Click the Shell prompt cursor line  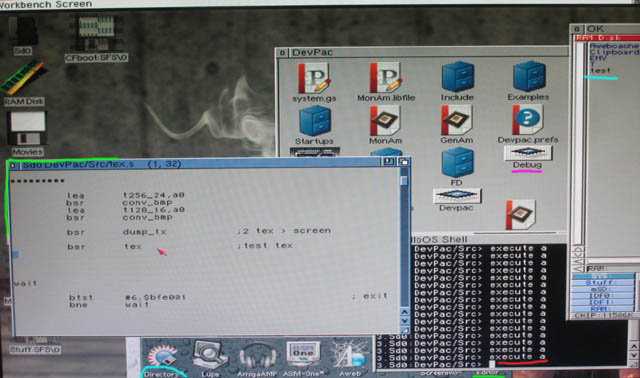click(435, 364)
